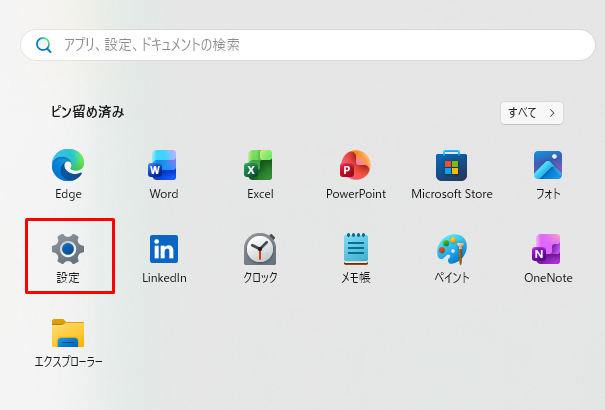605x410 pixels.
Task: Open the Microsoft Edge browser icon
Action: [x=68, y=165]
